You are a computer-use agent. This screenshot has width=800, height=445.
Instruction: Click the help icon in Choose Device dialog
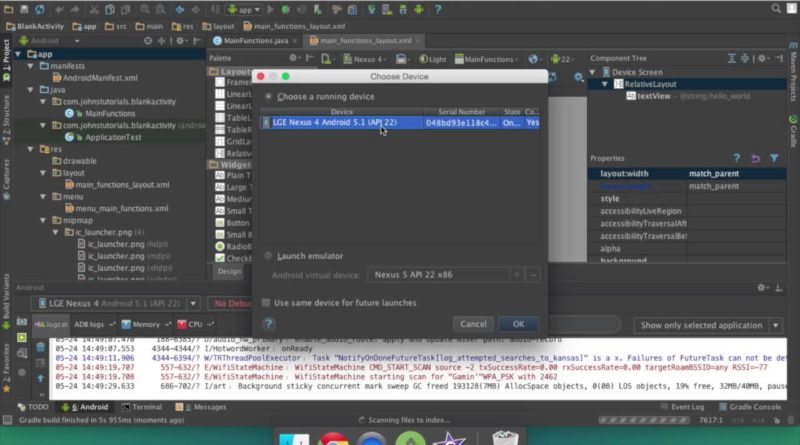pyautogui.click(x=269, y=324)
